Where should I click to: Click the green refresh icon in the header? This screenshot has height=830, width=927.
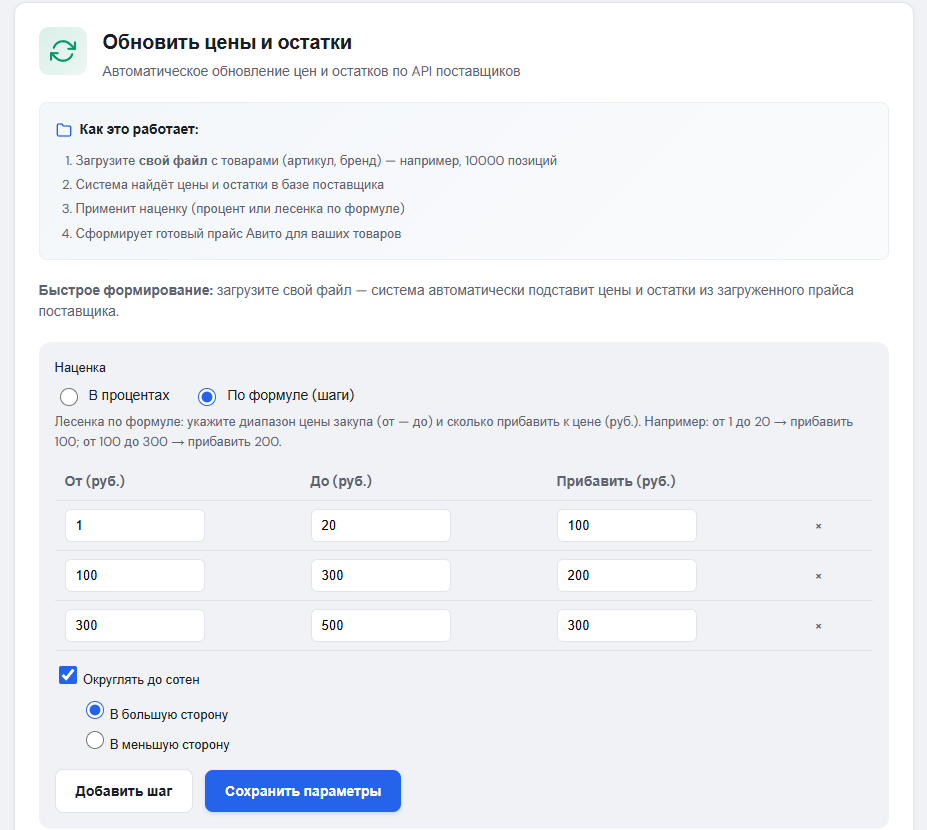point(62,50)
